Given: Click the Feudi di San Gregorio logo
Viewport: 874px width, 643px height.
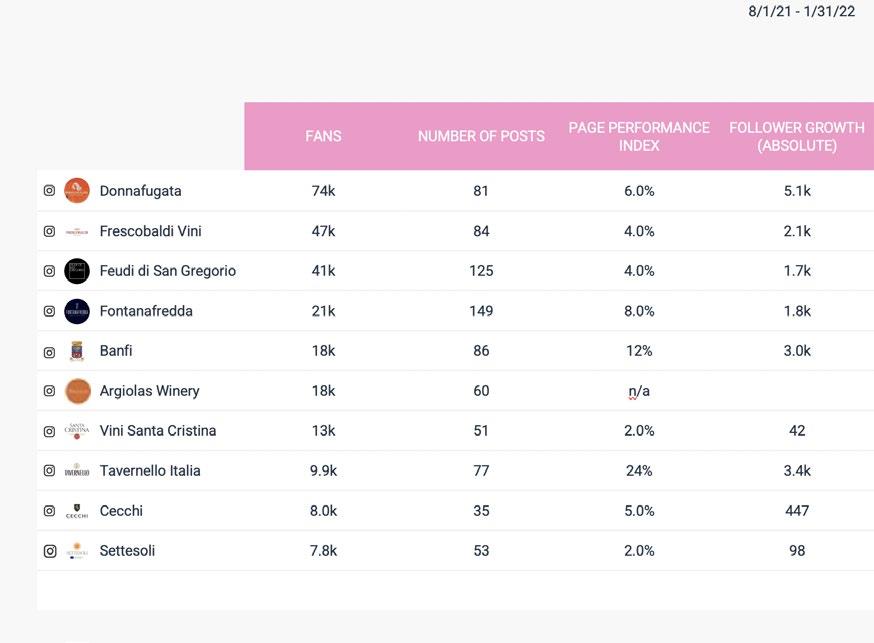Looking at the screenshot, I should click(x=77, y=271).
